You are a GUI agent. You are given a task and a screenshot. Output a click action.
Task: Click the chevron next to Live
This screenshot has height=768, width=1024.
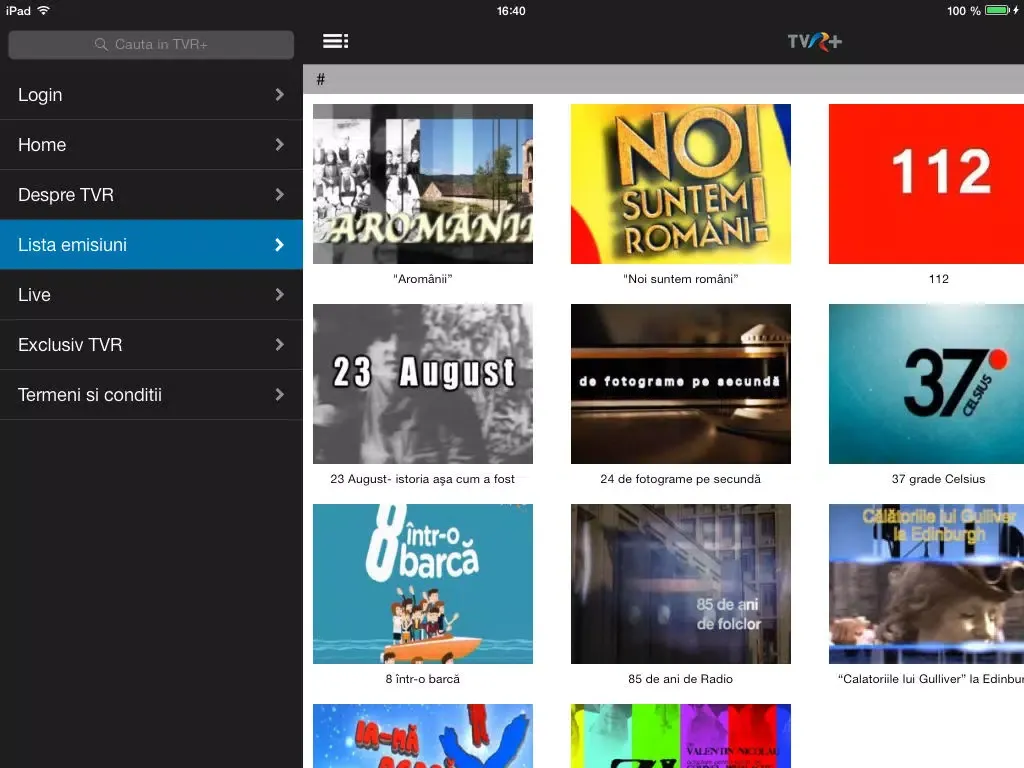click(x=280, y=295)
